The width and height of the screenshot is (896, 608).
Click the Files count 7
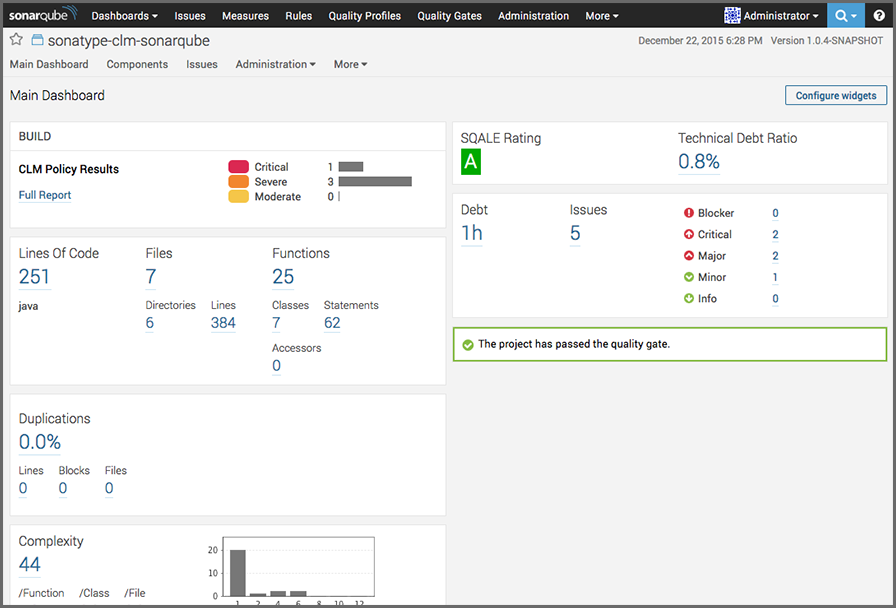(x=151, y=277)
